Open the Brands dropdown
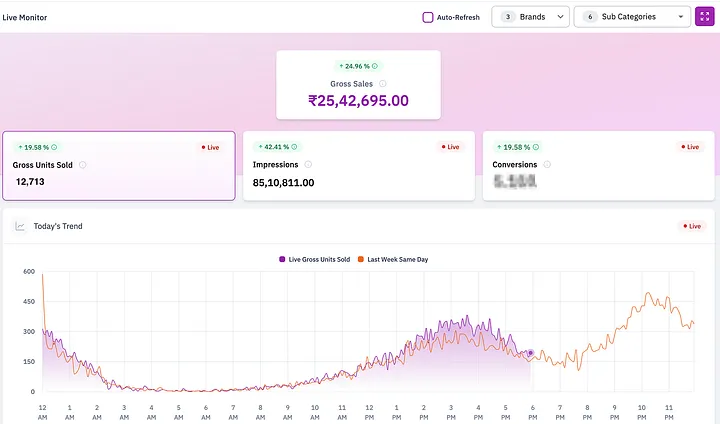 click(531, 17)
